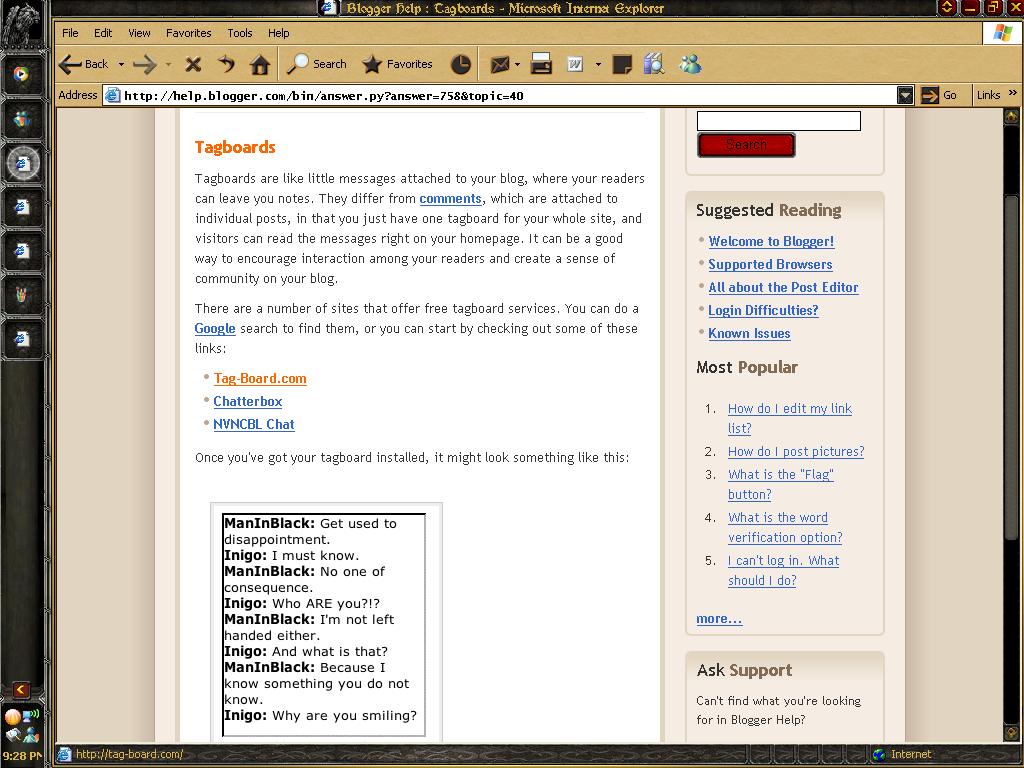Open the File menu

(70, 33)
